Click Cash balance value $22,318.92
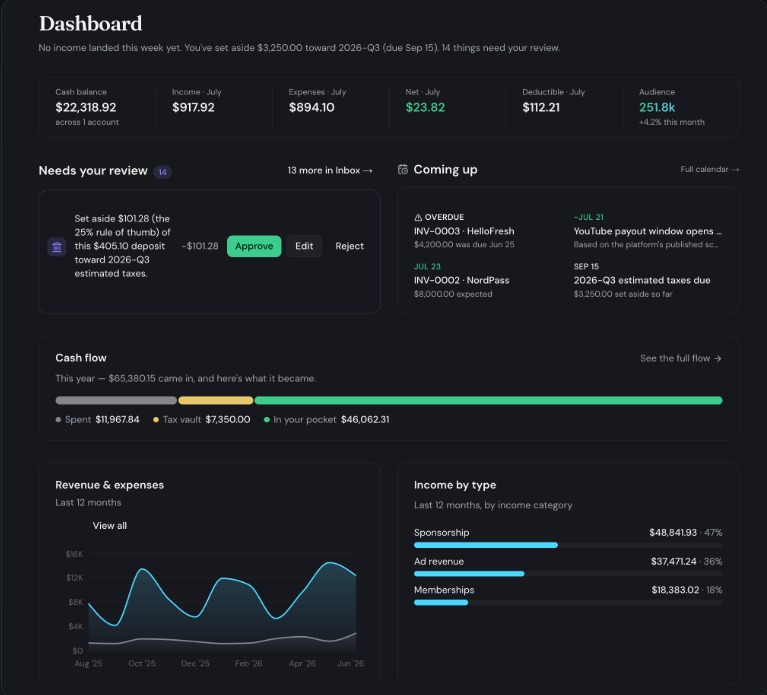This screenshot has width=767, height=695. coord(86,107)
